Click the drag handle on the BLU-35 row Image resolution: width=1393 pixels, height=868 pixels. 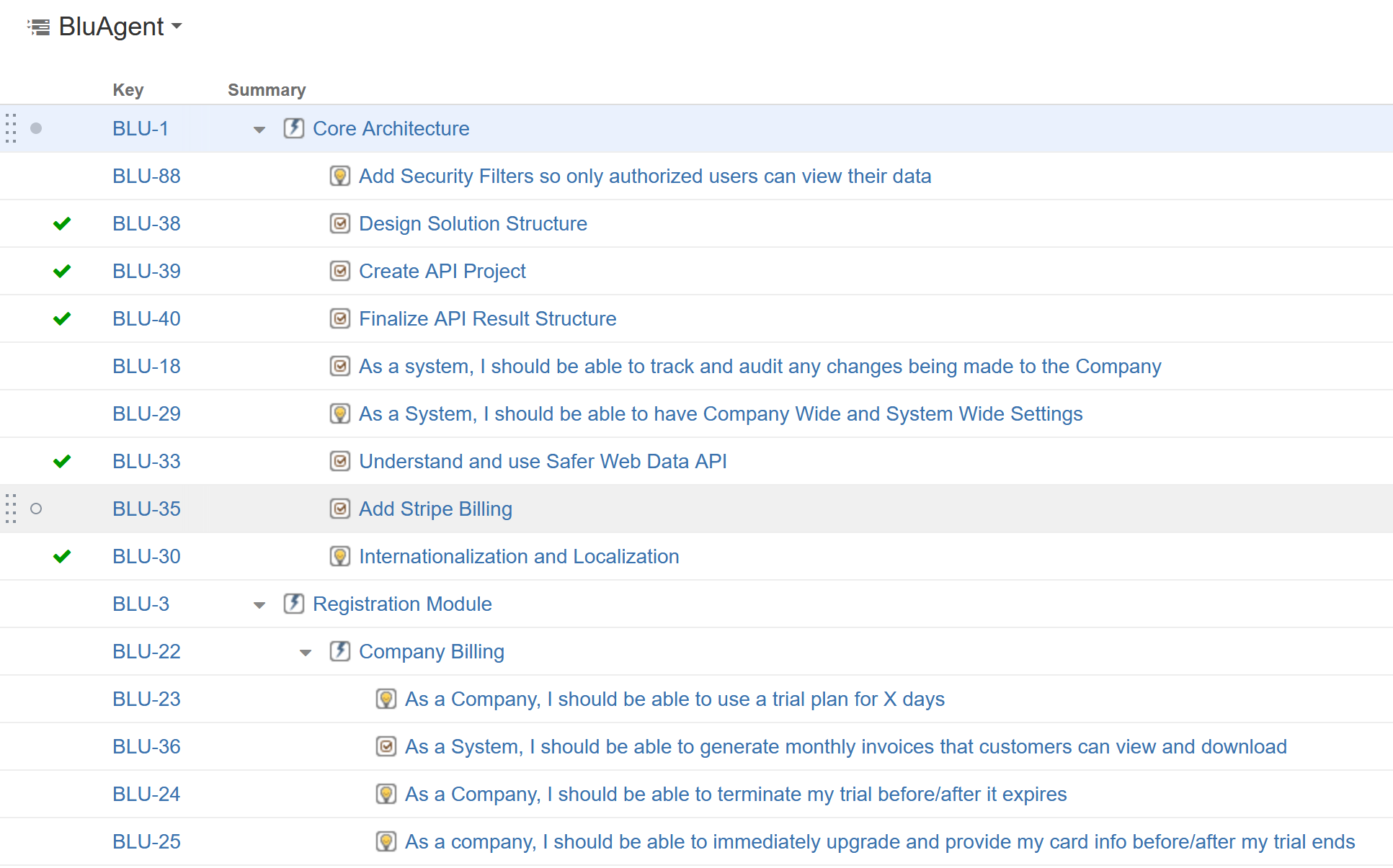tap(11, 509)
